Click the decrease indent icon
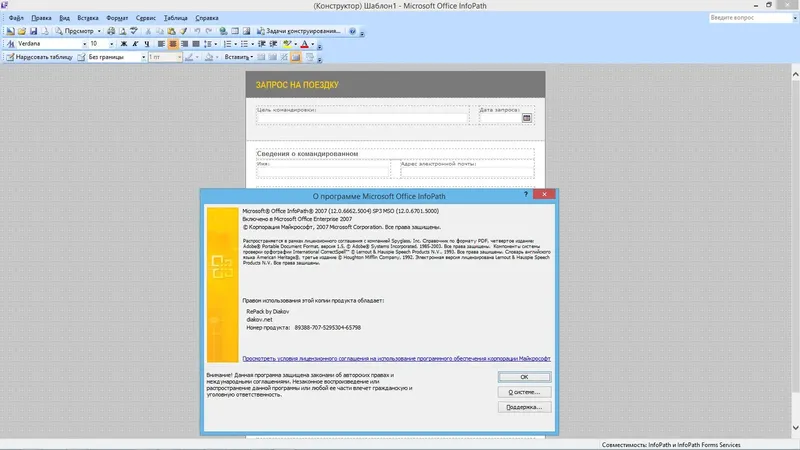The width and height of the screenshot is (800, 450). tap(262, 44)
